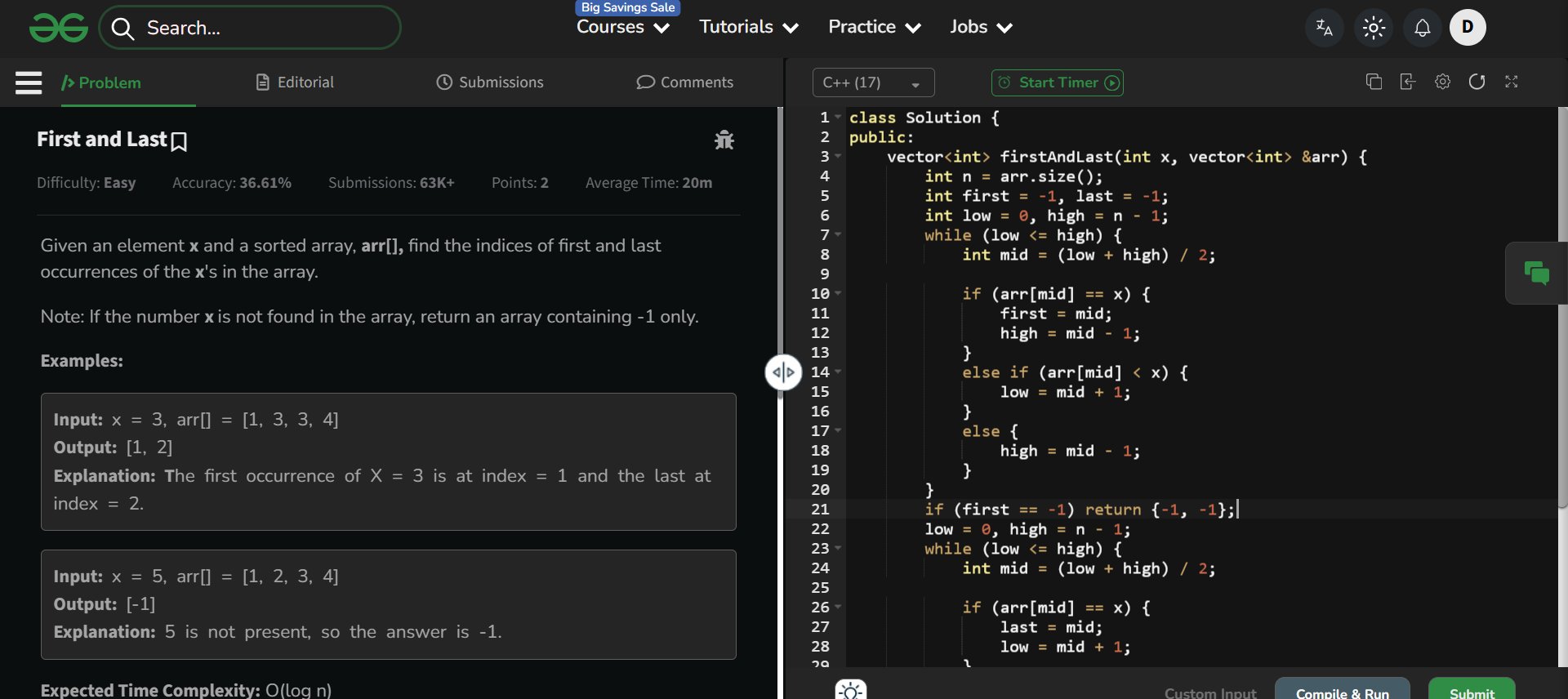
Task: Report a bug with the bug icon
Action: tap(724, 140)
